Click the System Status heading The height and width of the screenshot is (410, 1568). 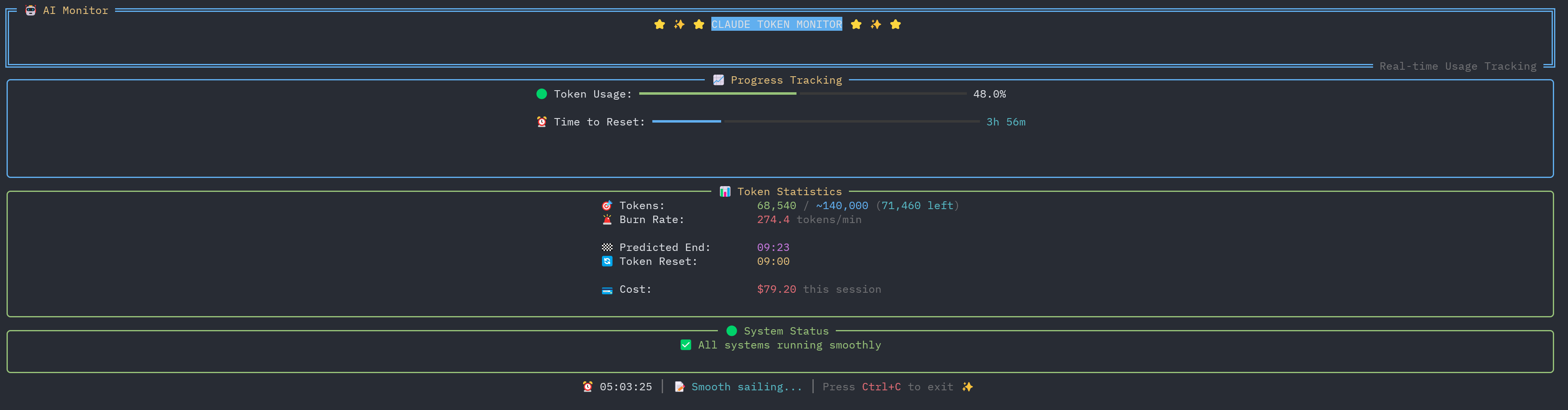click(x=786, y=331)
